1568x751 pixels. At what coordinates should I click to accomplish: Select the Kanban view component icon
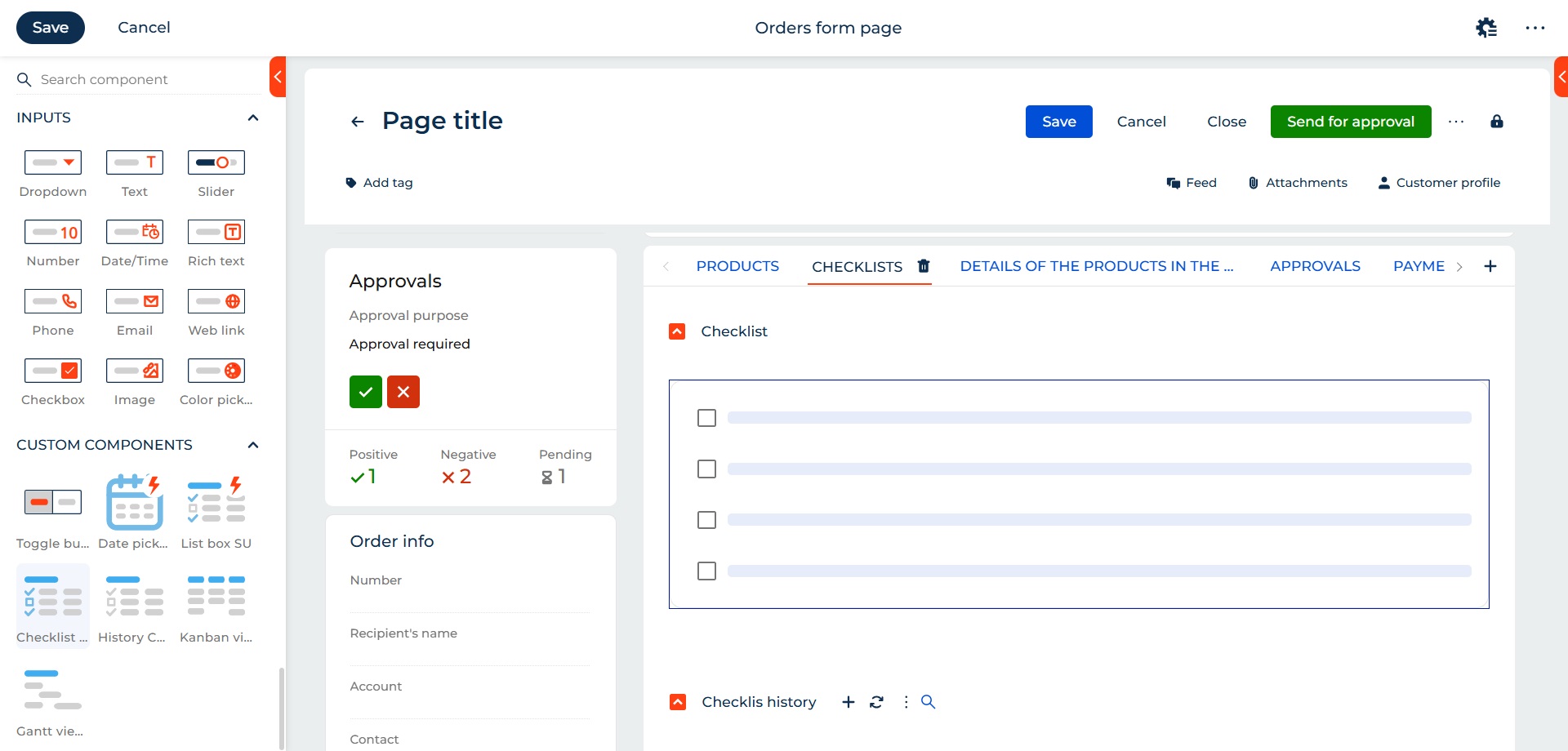tap(216, 596)
